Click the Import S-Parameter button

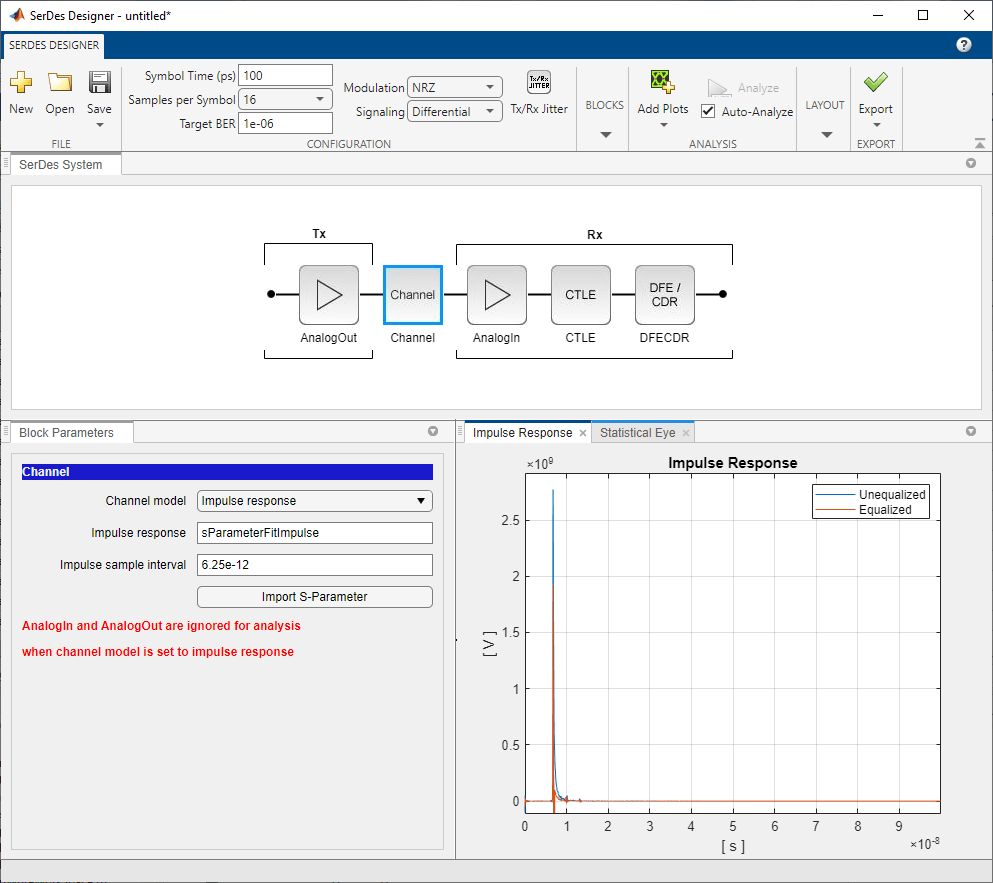315,597
